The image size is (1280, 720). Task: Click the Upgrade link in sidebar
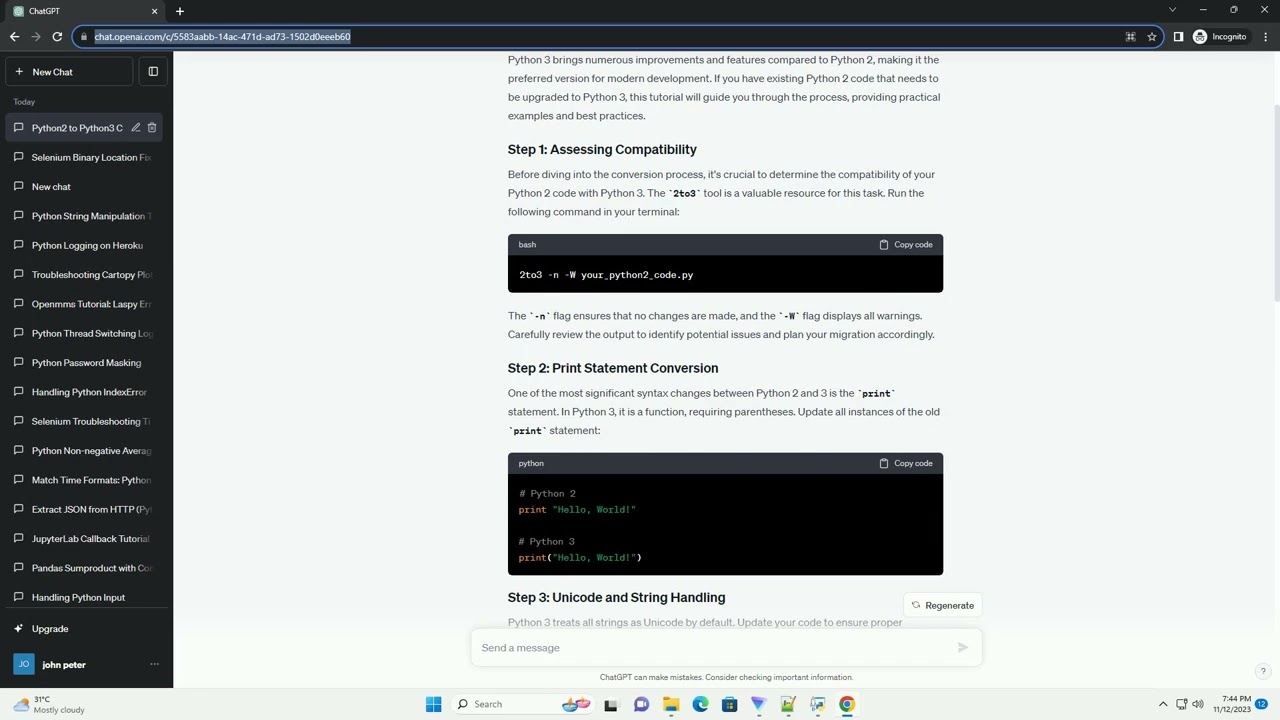tap(86, 629)
